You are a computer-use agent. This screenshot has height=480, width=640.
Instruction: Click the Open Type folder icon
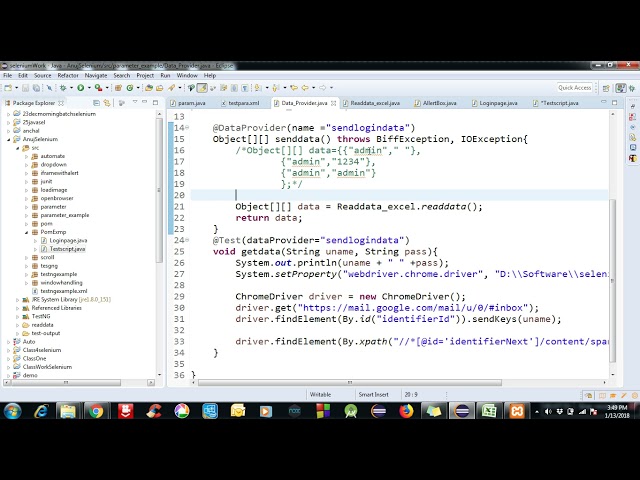pos(149,88)
